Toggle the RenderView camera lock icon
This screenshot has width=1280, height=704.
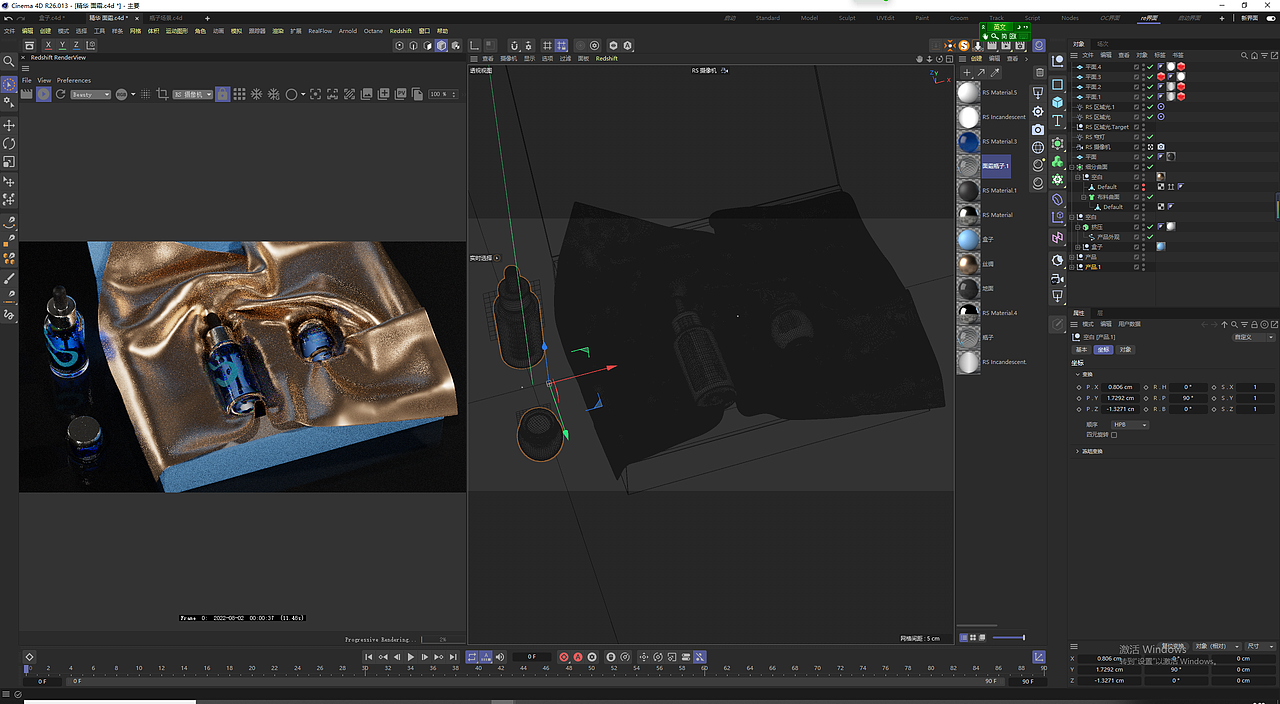pyautogui.click(x=223, y=94)
